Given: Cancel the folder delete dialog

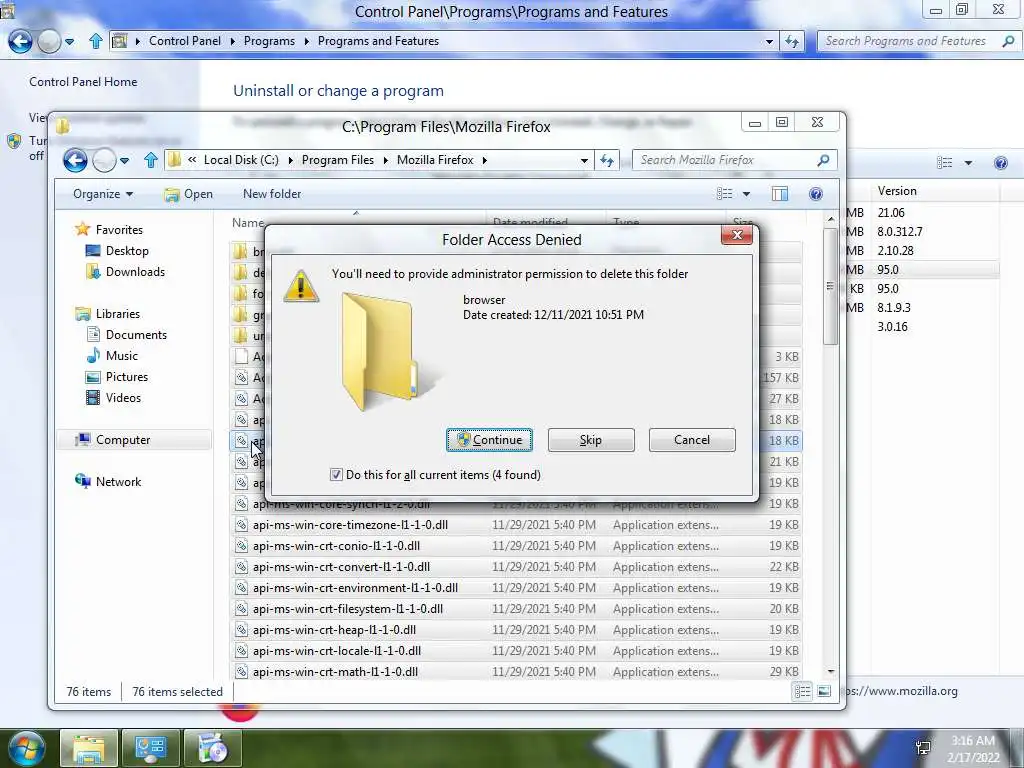Looking at the screenshot, I should point(692,440).
